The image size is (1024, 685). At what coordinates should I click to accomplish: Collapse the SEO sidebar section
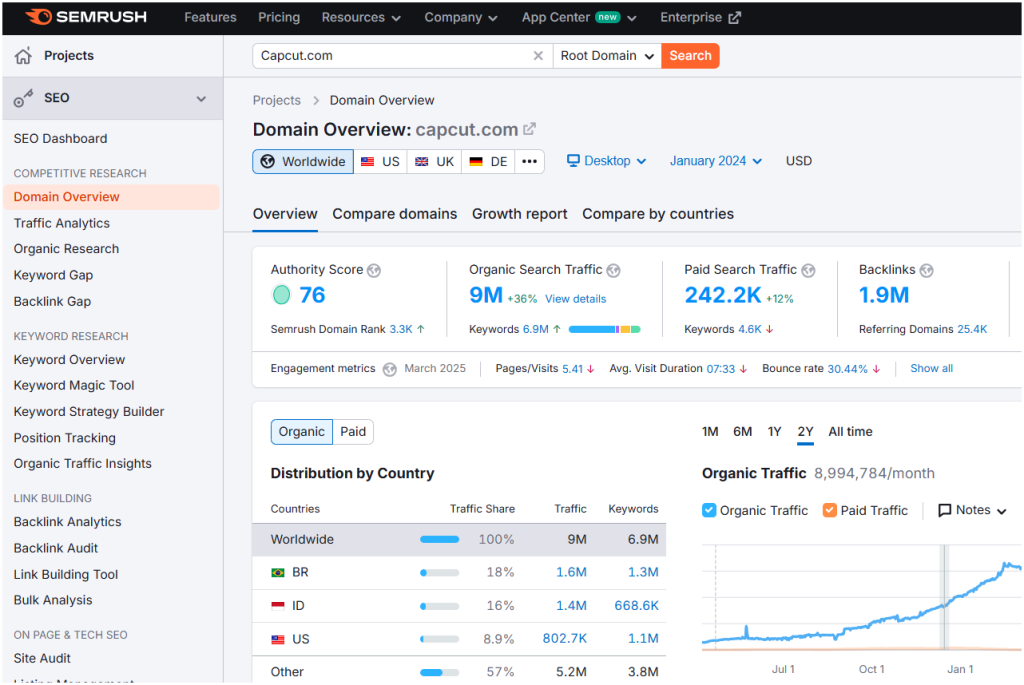pos(201,99)
